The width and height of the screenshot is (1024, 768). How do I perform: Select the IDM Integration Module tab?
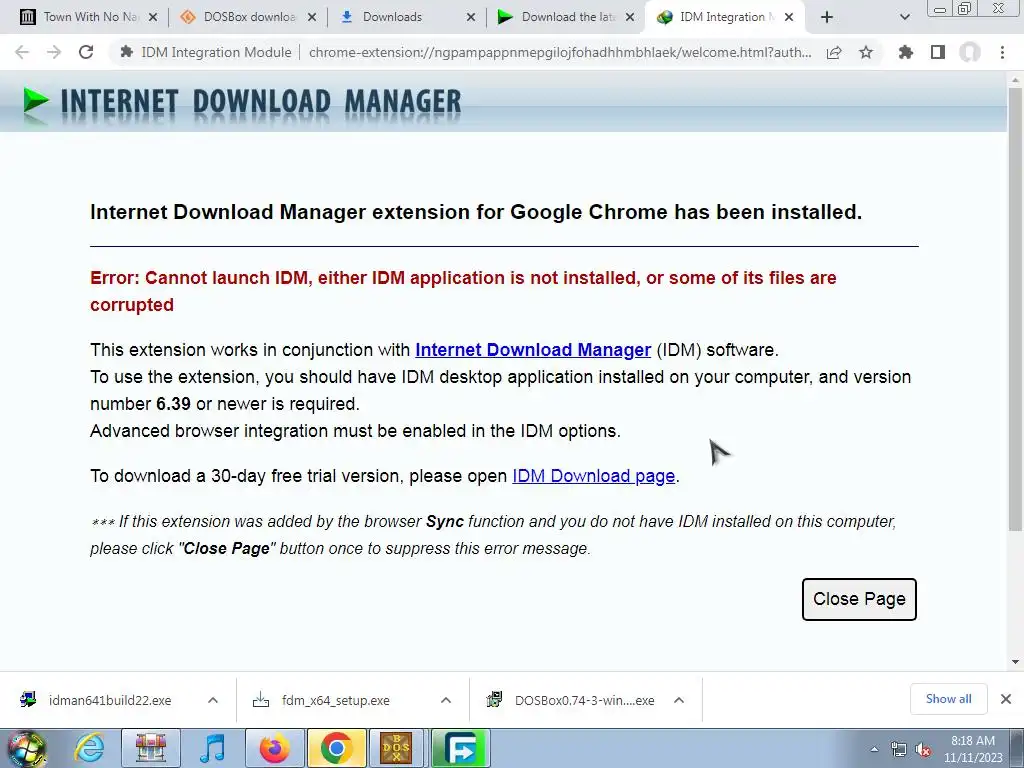(x=725, y=17)
